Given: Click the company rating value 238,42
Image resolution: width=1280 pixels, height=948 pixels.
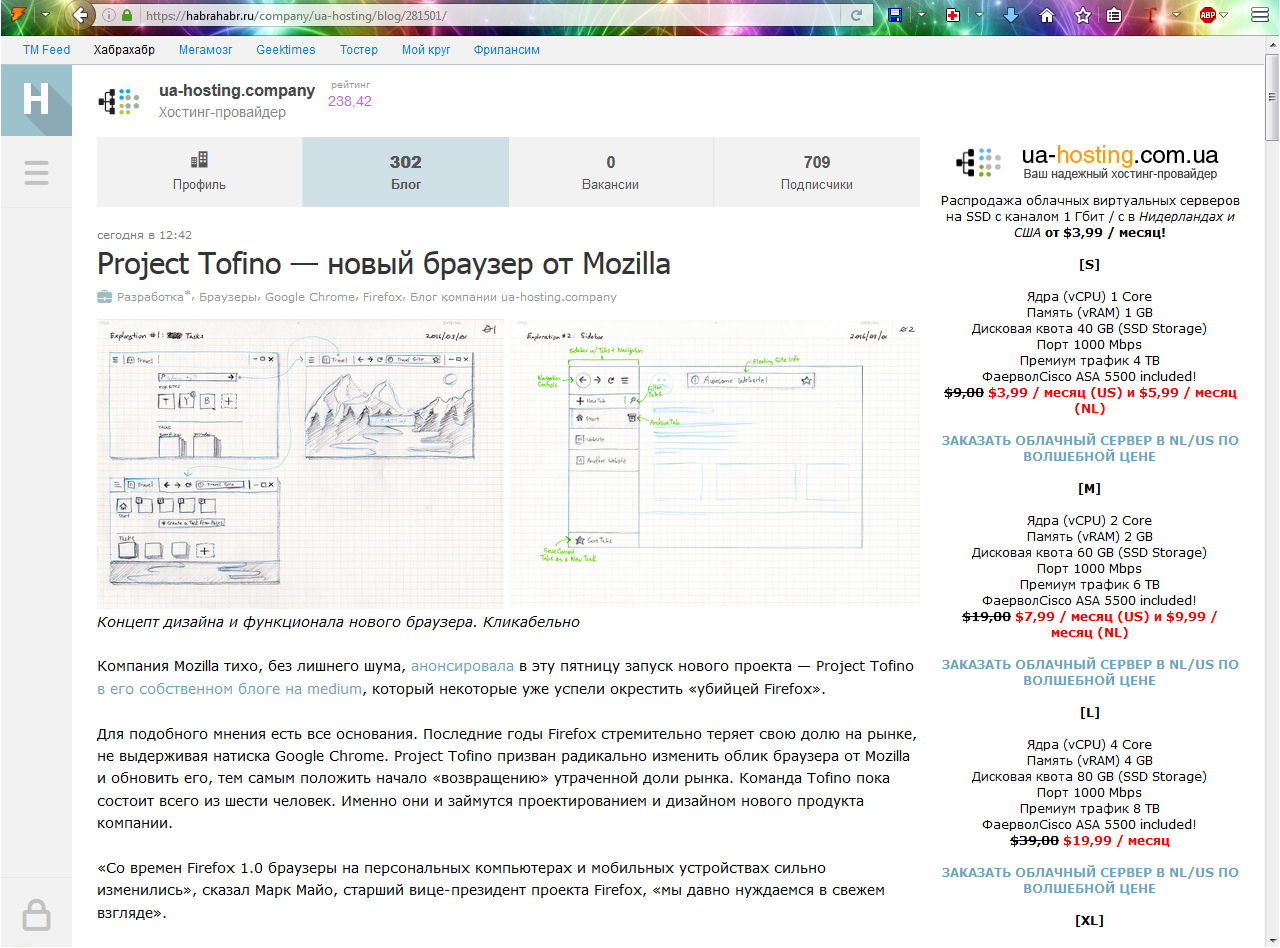Looking at the screenshot, I should pos(350,102).
